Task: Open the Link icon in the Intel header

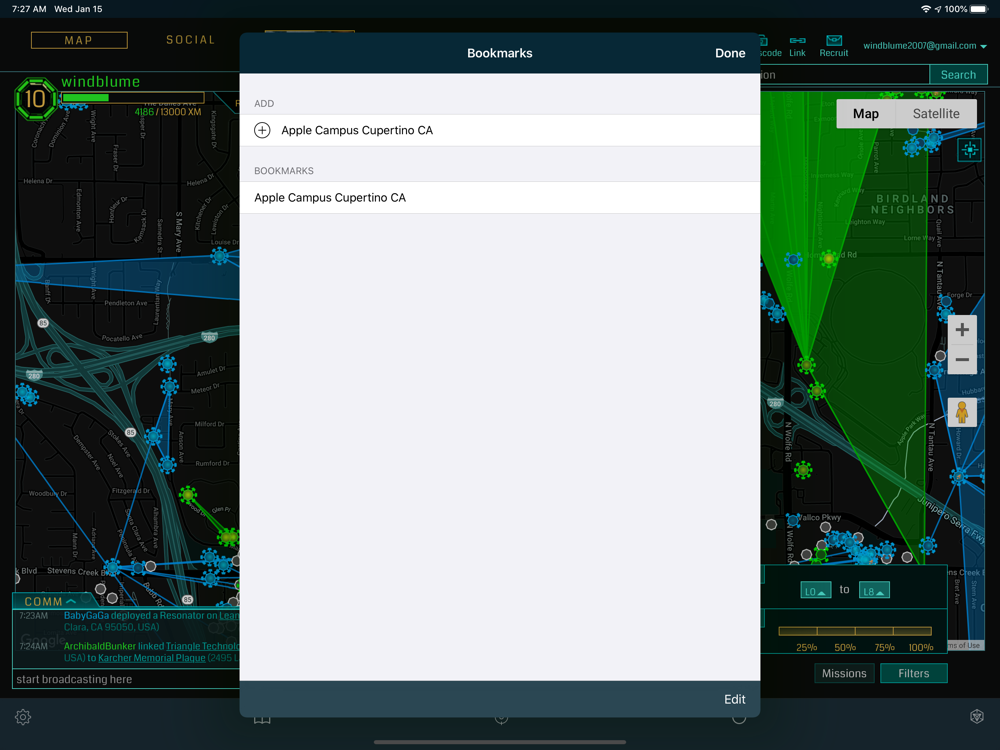Action: coord(797,47)
